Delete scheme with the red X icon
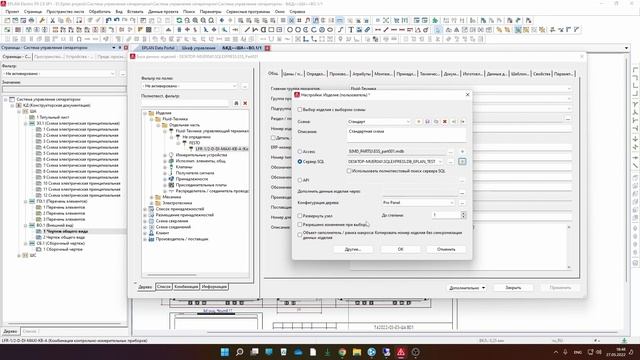640x360 pixels. coord(445,122)
